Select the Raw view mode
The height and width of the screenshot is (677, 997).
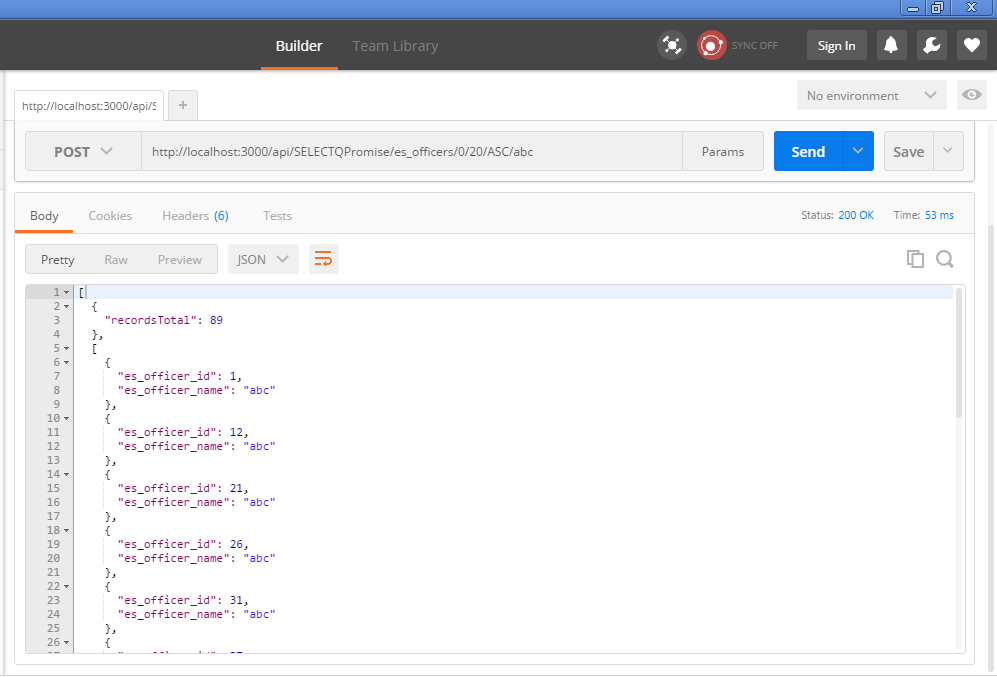pyautogui.click(x=116, y=259)
